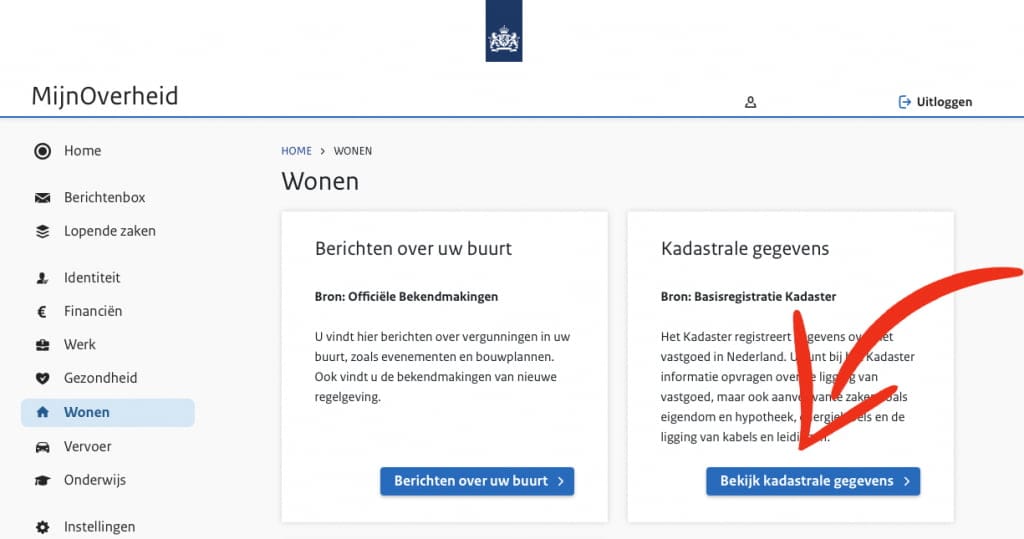Click the Wonen page heading
Viewport: 1024px width, 539px height.
coord(320,182)
